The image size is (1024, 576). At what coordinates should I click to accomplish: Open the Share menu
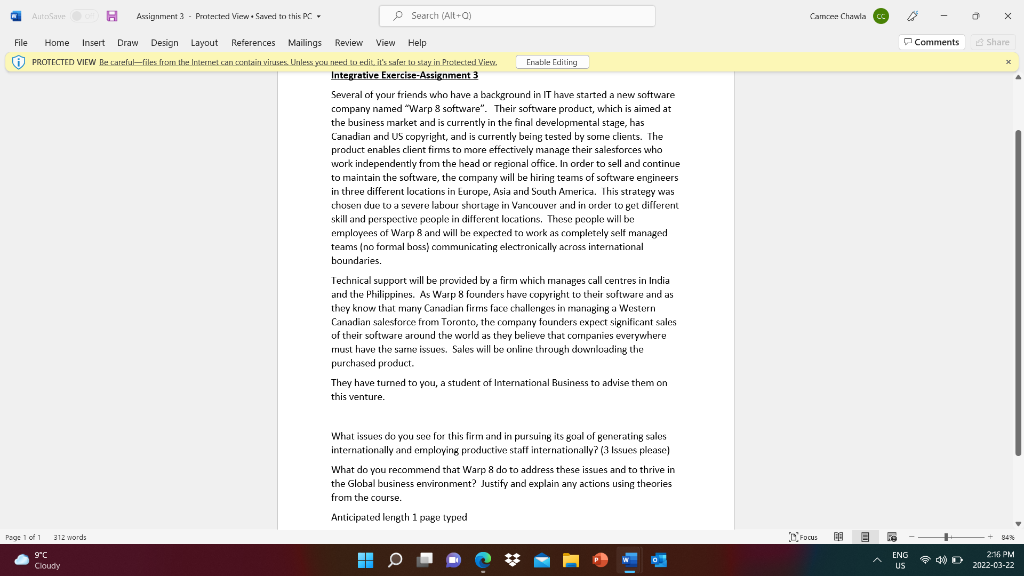click(992, 42)
